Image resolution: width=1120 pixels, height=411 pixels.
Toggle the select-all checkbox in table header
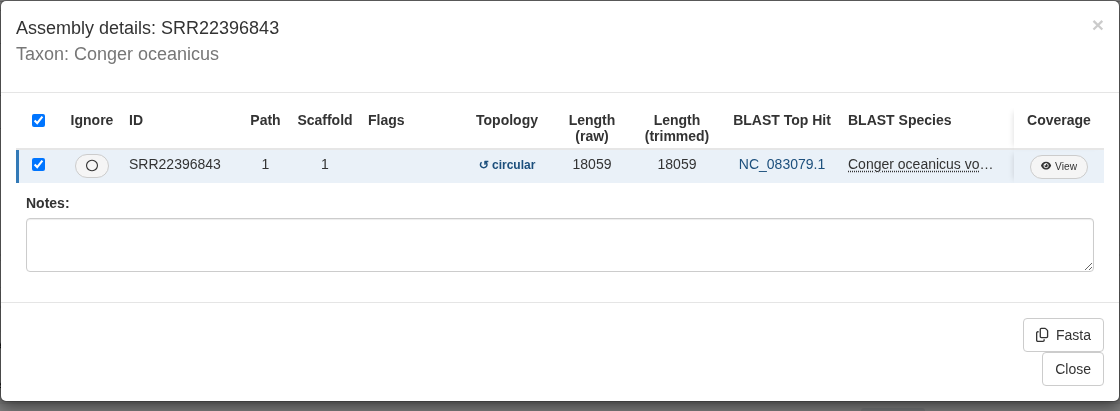(x=39, y=120)
